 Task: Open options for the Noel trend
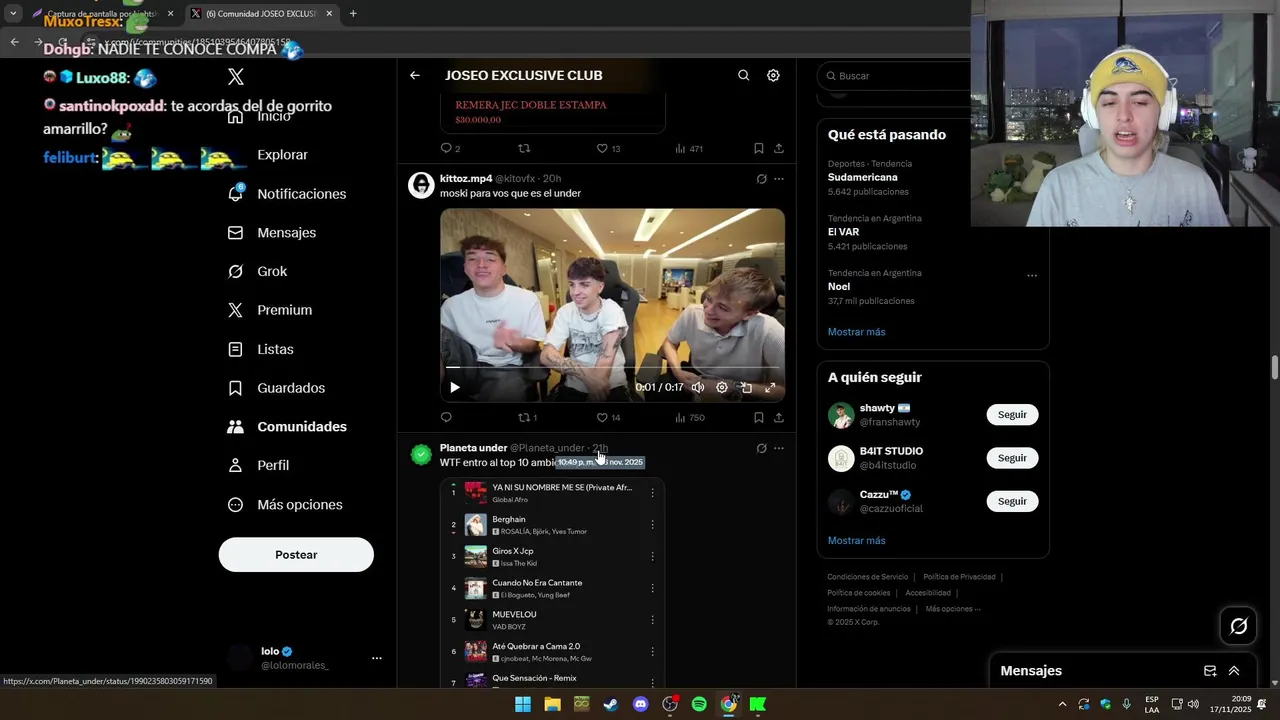point(1032,276)
